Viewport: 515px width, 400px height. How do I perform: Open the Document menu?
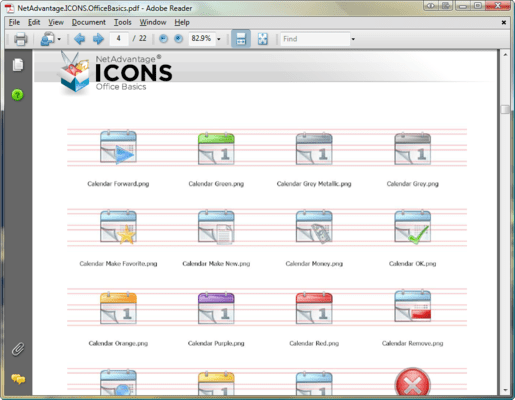click(x=89, y=22)
